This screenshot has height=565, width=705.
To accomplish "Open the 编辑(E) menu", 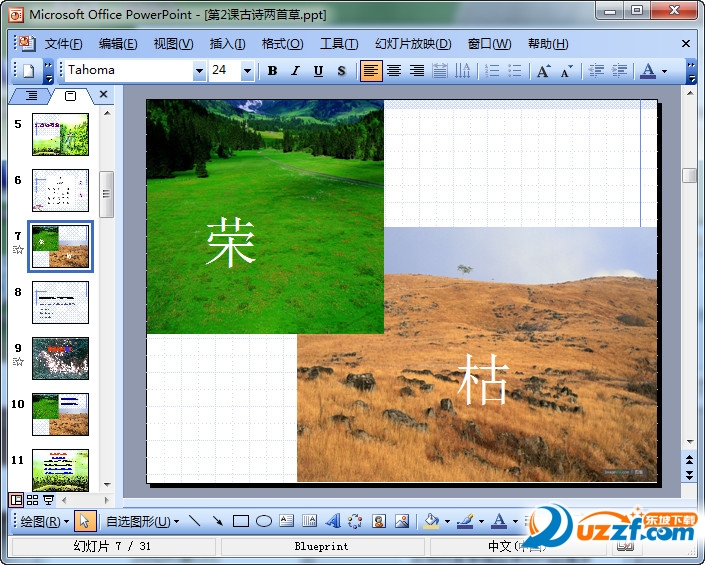I will 118,44.
